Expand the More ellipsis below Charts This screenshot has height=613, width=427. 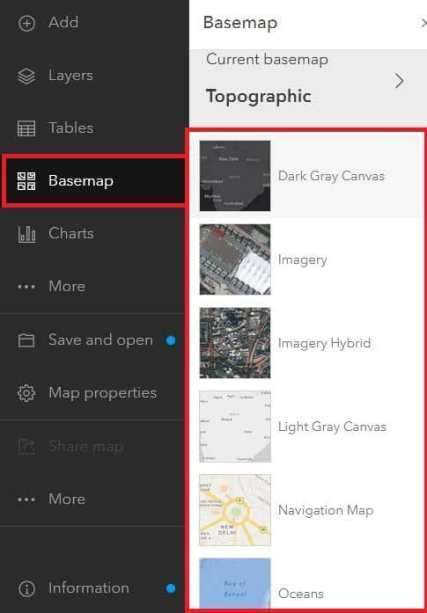(x=27, y=287)
